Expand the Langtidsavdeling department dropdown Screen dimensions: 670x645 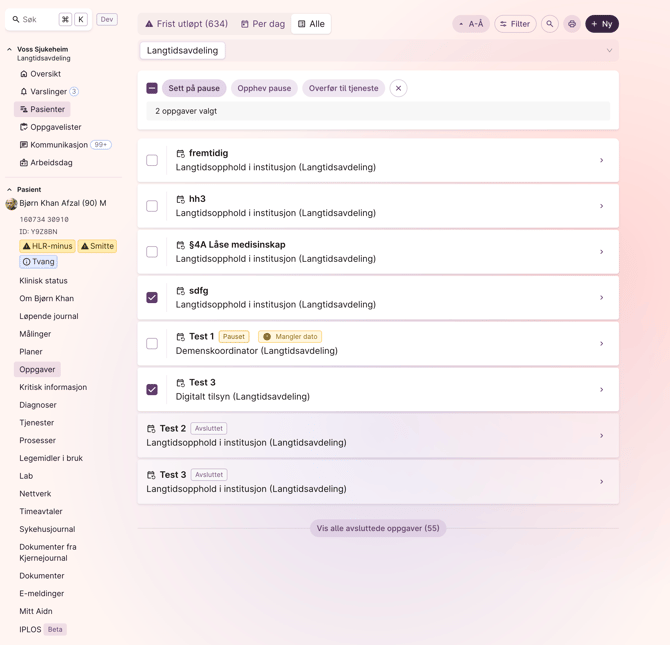(x=609, y=51)
